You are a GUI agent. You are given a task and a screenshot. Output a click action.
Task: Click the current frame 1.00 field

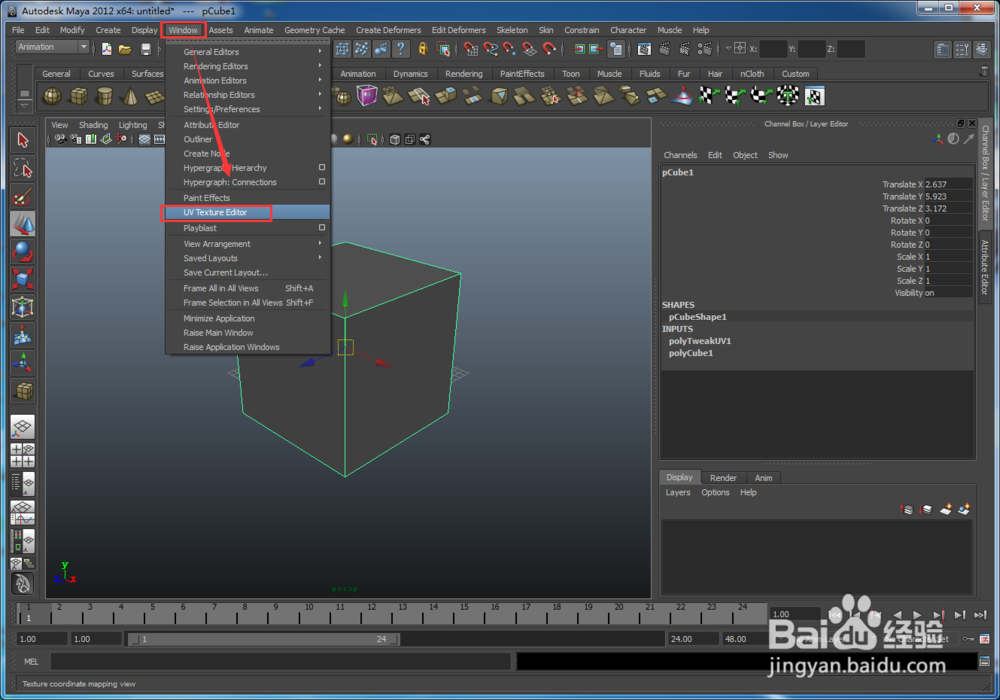(794, 614)
